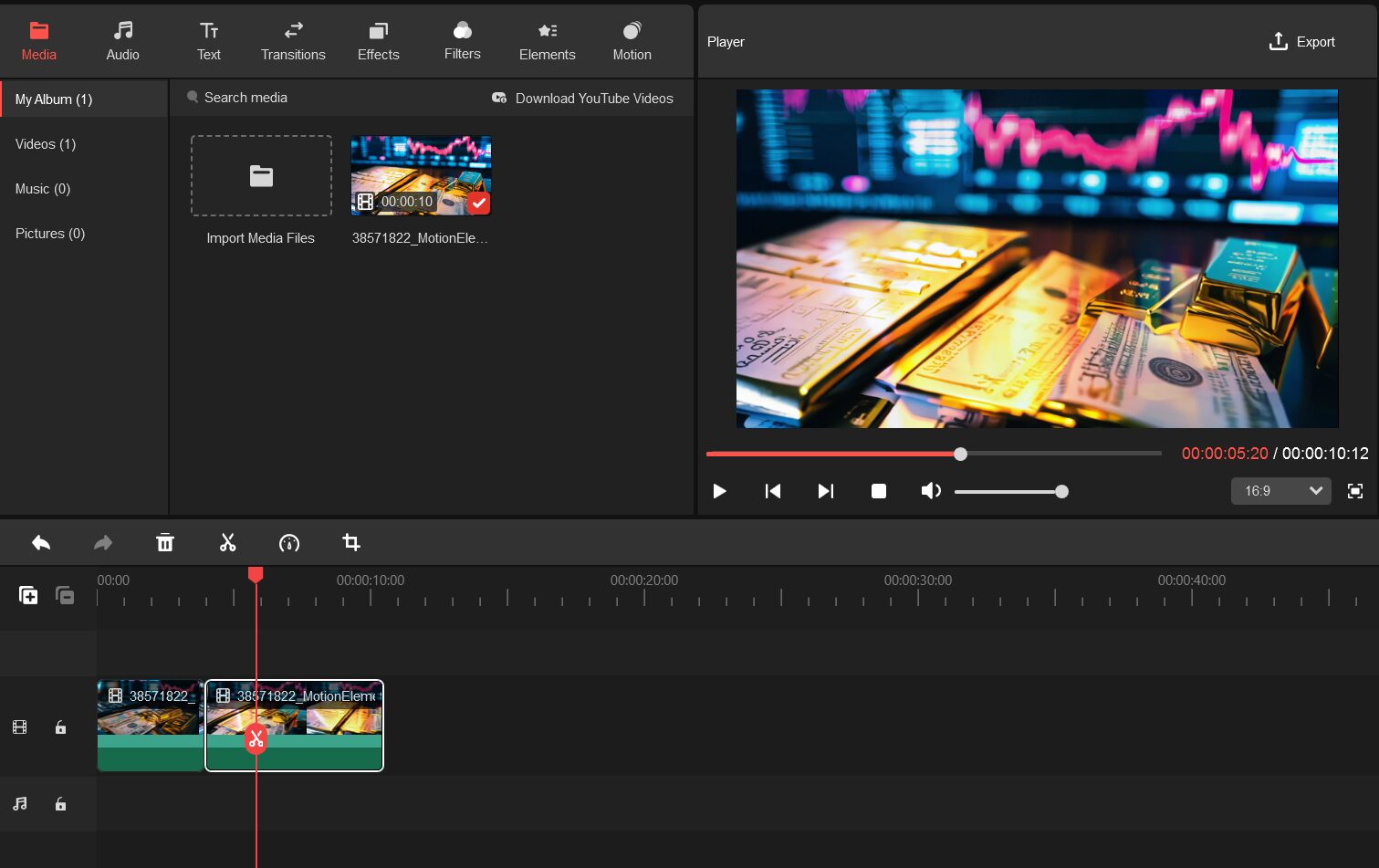The width and height of the screenshot is (1379, 868).
Task: Open the 16:9 aspect ratio dropdown
Action: (1281, 491)
